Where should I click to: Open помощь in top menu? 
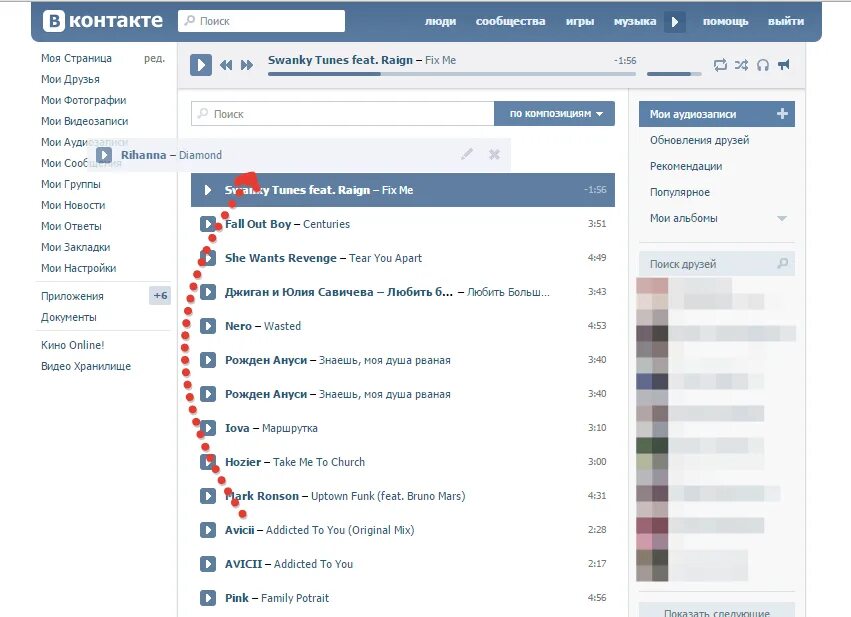(726, 21)
